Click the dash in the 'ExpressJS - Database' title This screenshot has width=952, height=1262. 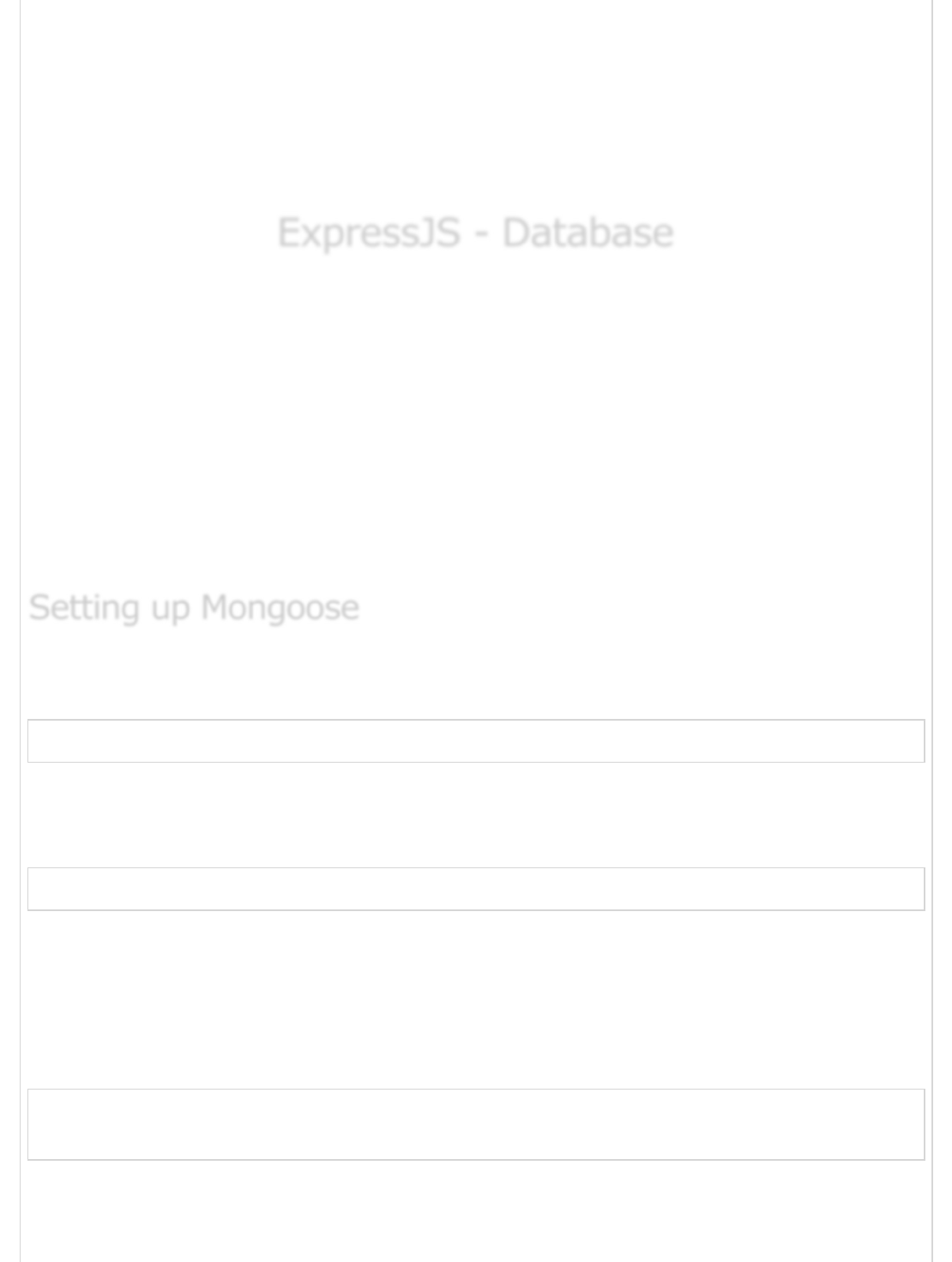point(481,234)
